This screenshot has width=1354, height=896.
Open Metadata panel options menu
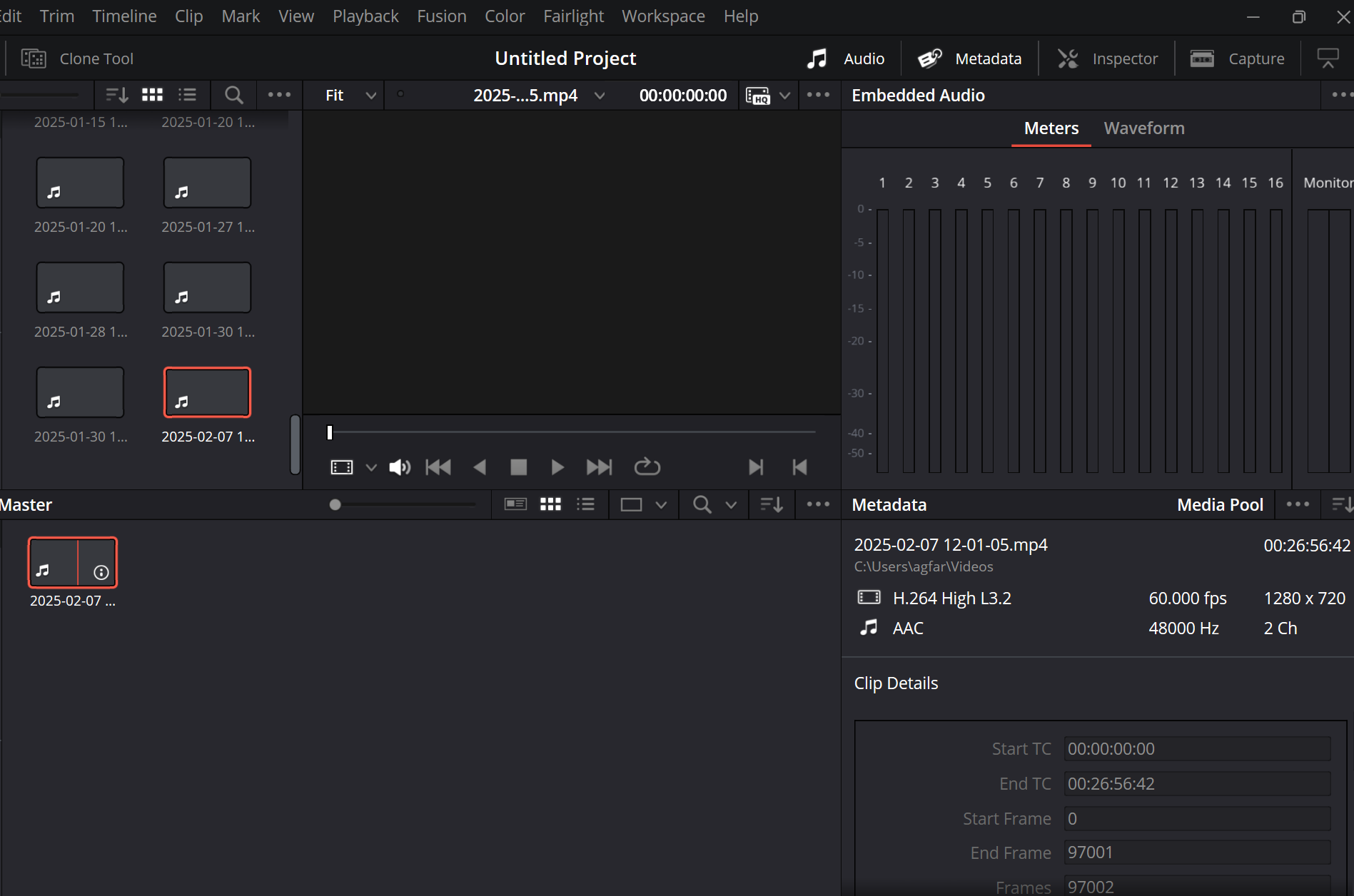pos(1298,504)
